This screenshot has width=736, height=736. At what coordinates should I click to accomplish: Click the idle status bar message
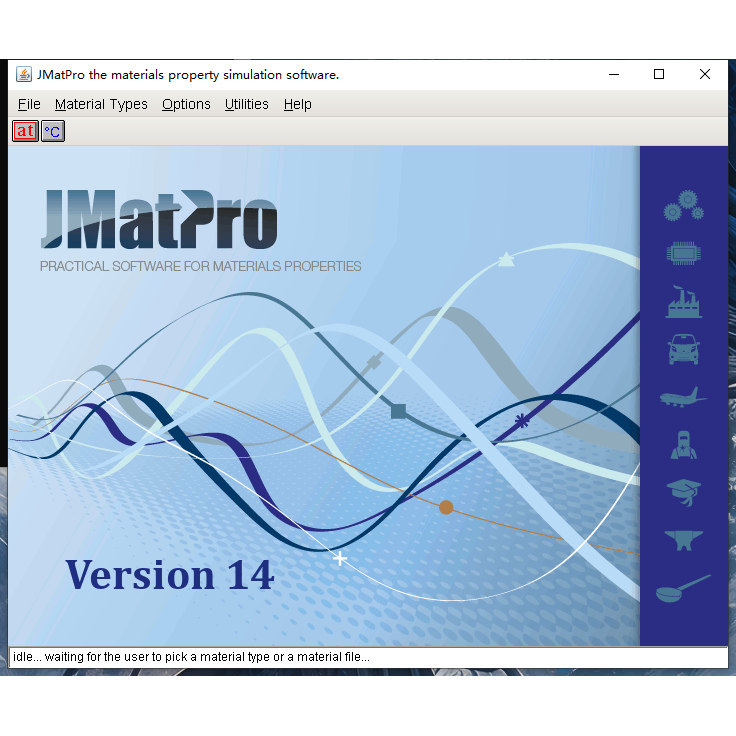(x=192, y=657)
